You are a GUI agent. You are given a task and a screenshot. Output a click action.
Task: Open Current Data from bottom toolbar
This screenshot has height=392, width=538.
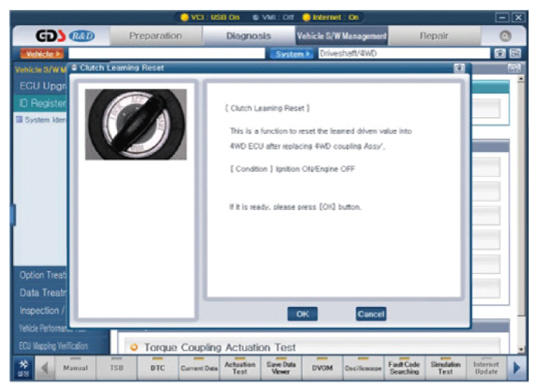click(x=199, y=368)
